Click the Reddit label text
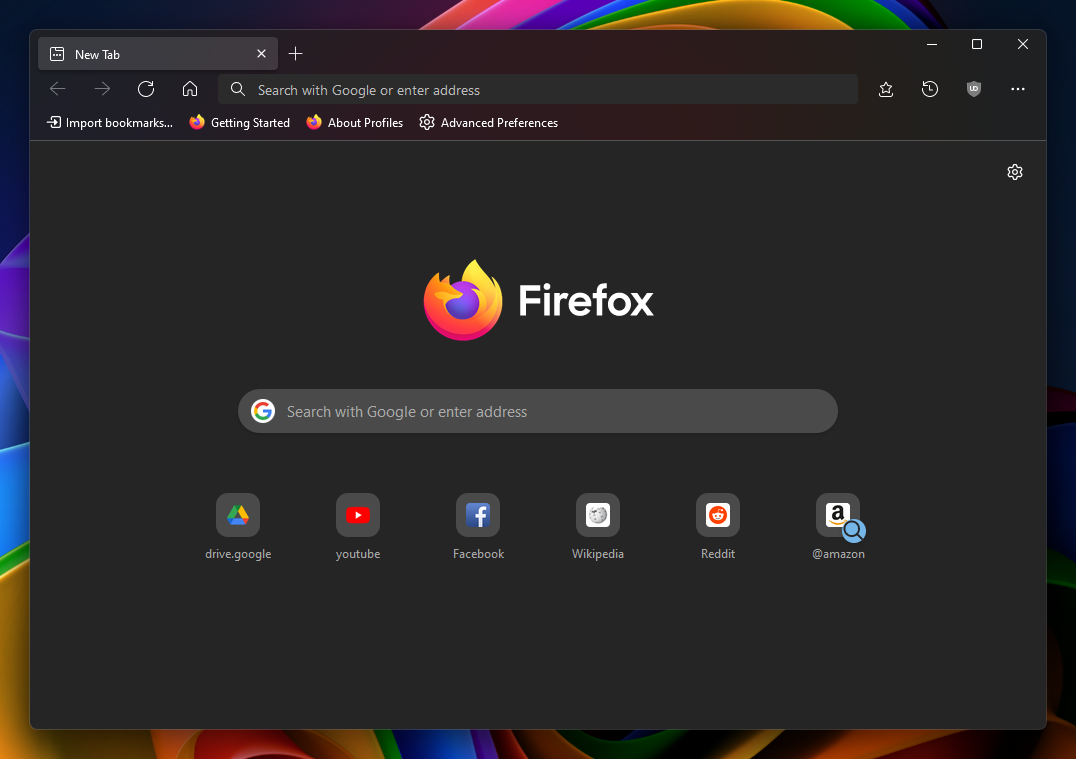 point(718,554)
